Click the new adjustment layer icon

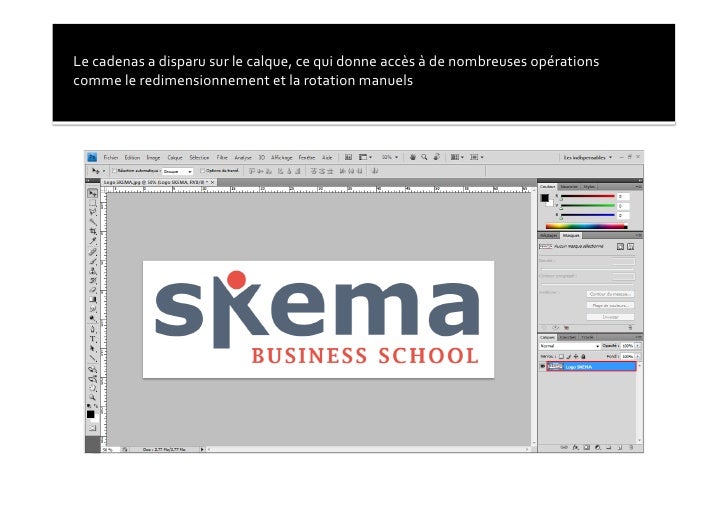[598, 448]
